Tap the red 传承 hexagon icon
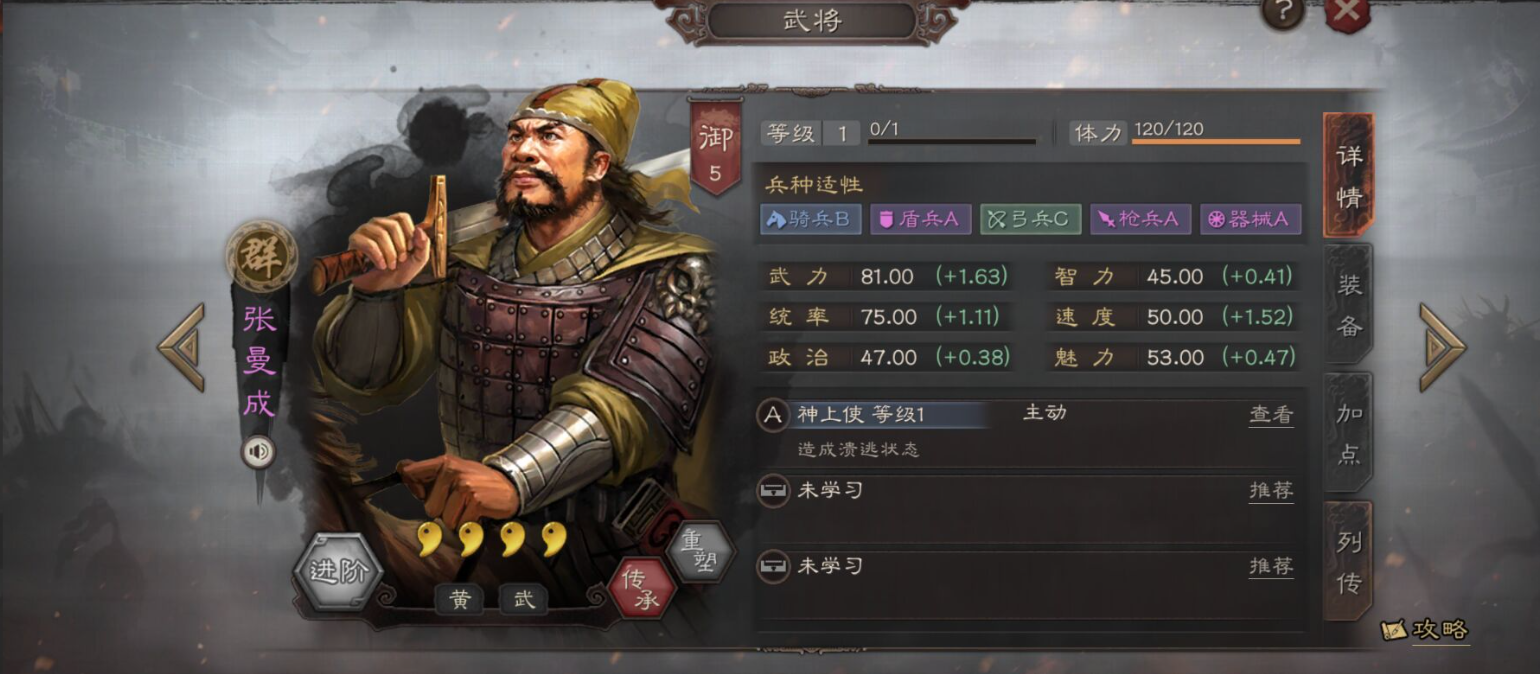1540x674 pixels. click(x=643, y=587)
